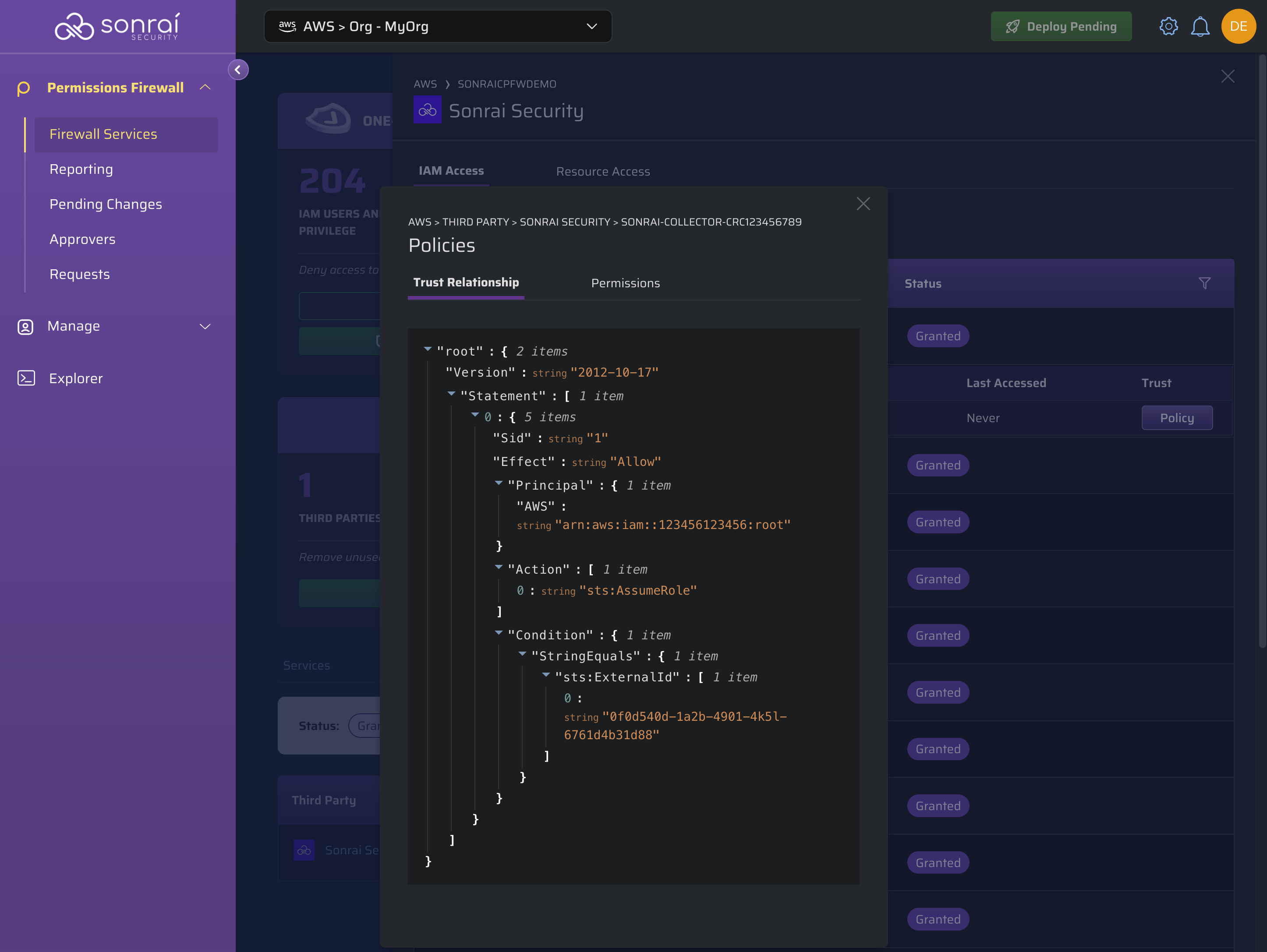Collapse the "Principal" JSON node
Image resolution: width=1267 pixels, height=952 pixels.
pyautogui.click(x=498, y=483)
